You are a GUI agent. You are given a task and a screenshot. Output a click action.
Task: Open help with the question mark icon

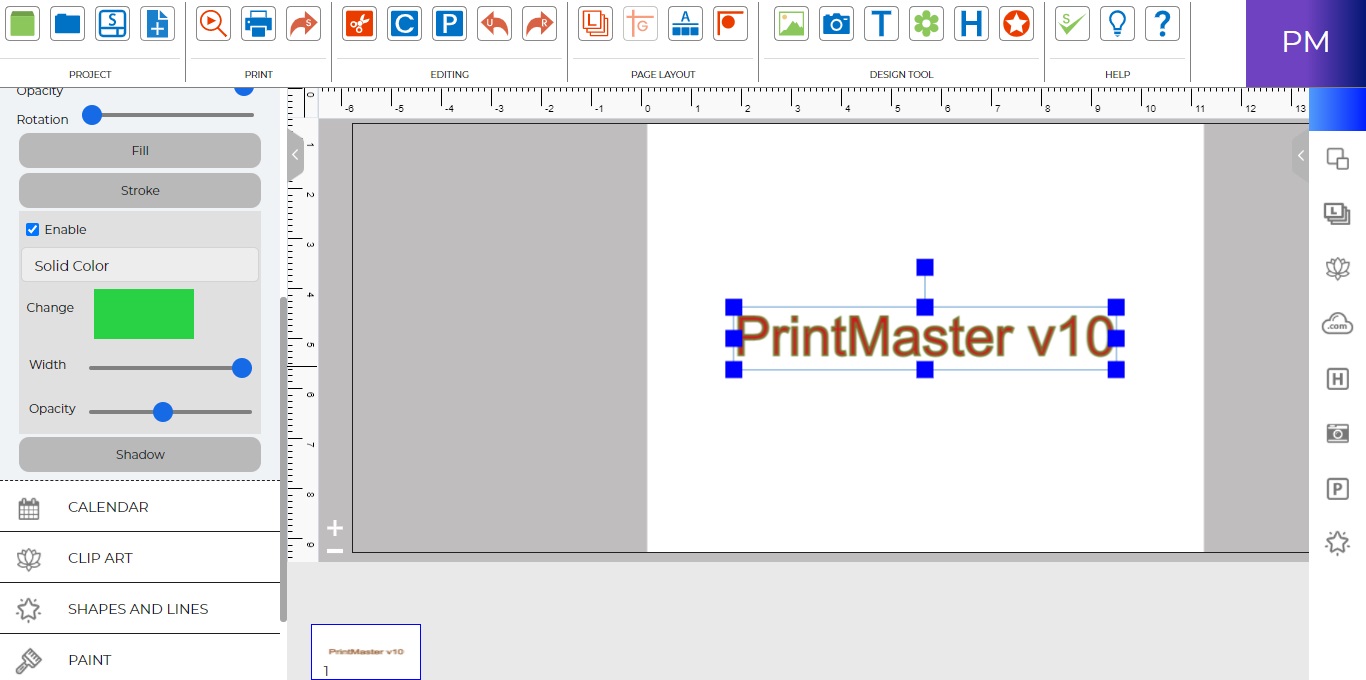click(1162, 23)
